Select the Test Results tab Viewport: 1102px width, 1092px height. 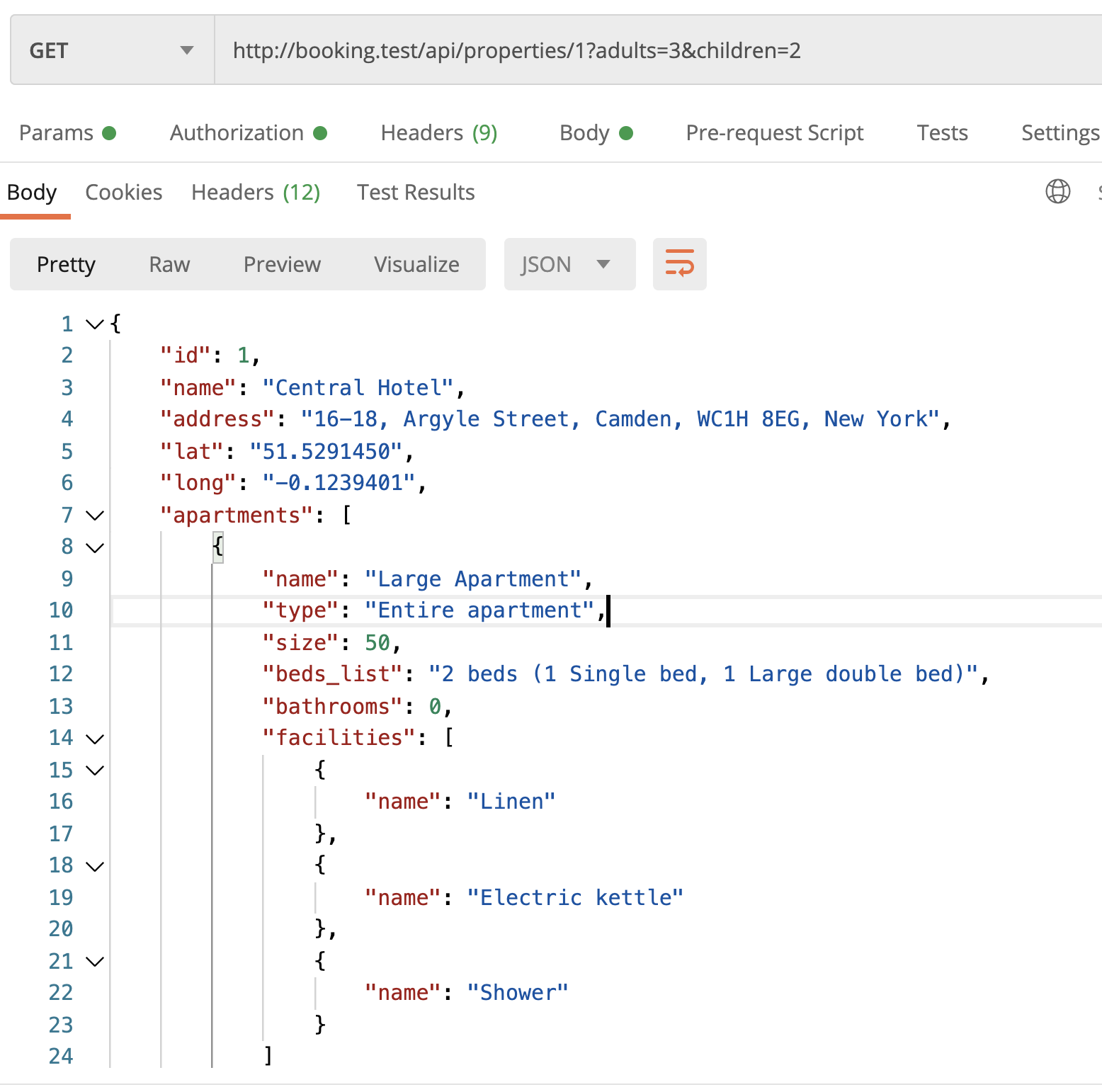416,193
